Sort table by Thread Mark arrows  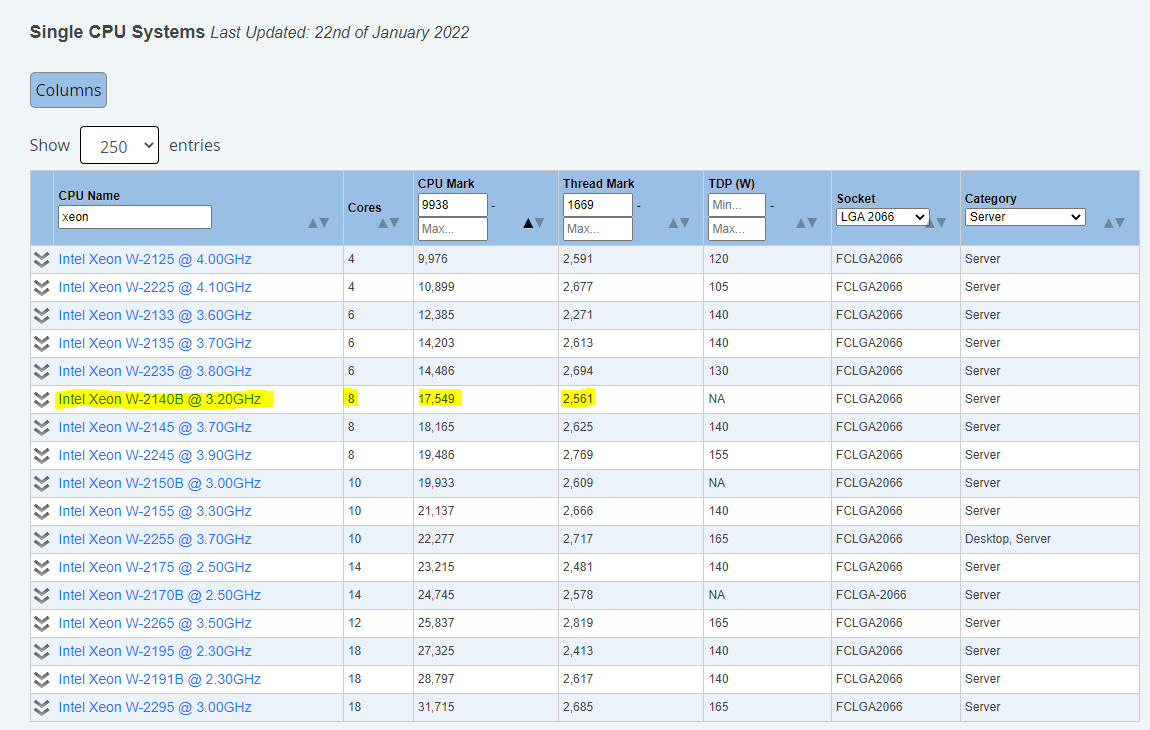pos(678,223)
